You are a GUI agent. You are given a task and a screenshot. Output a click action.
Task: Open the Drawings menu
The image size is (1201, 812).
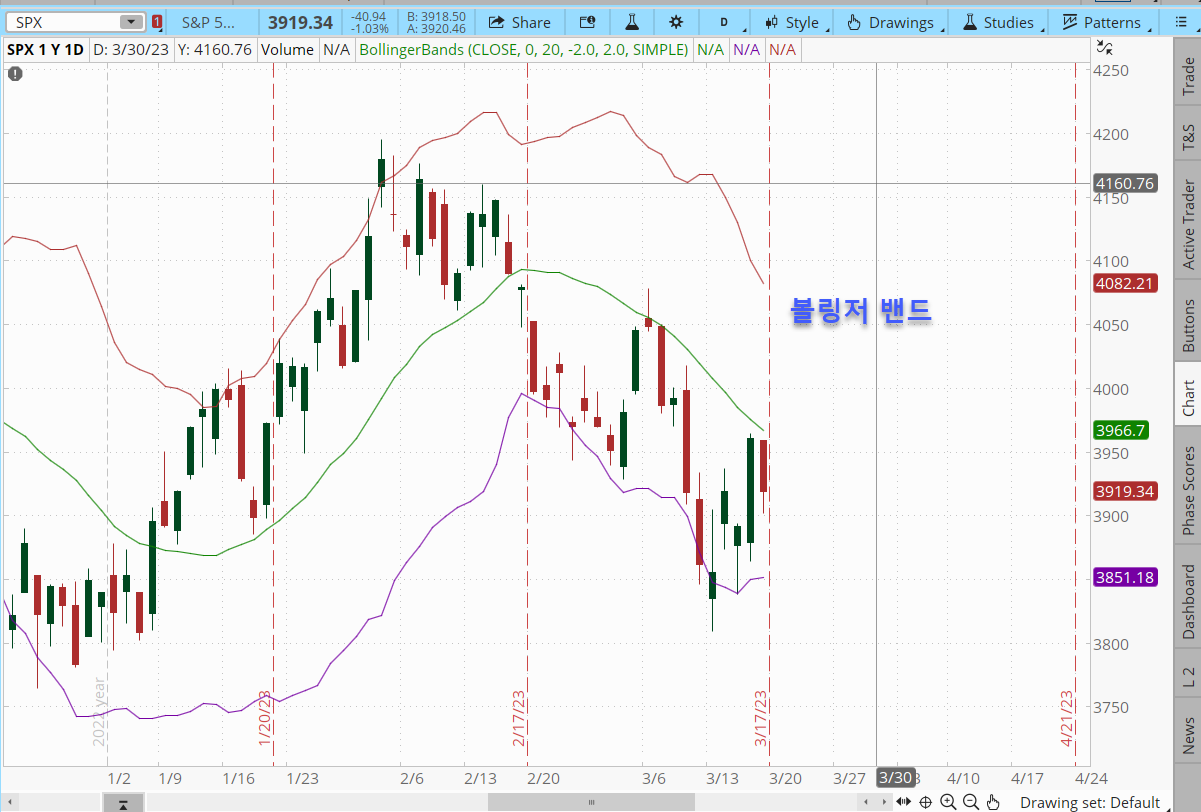click(890, 22)
